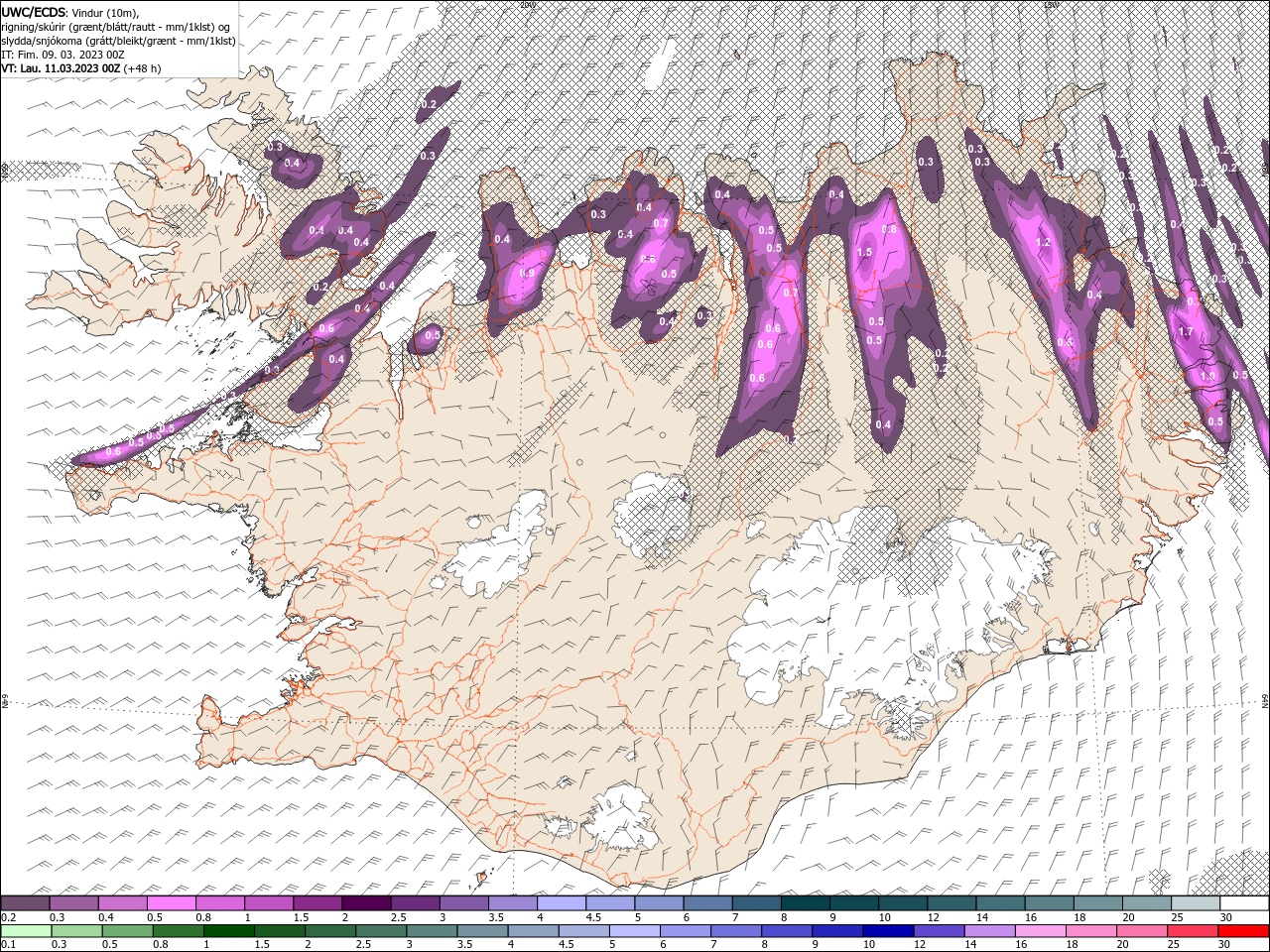The image size is (1270, 952).
Task: Select the darkest purple 2 swatch, top legend
Action: 367,903
